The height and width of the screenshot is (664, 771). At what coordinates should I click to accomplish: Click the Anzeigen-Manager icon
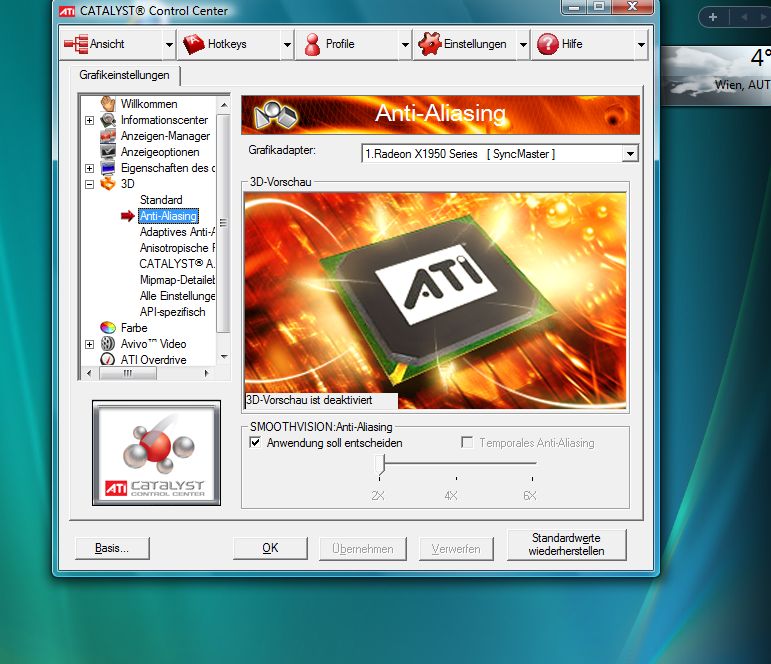point(108,136)
